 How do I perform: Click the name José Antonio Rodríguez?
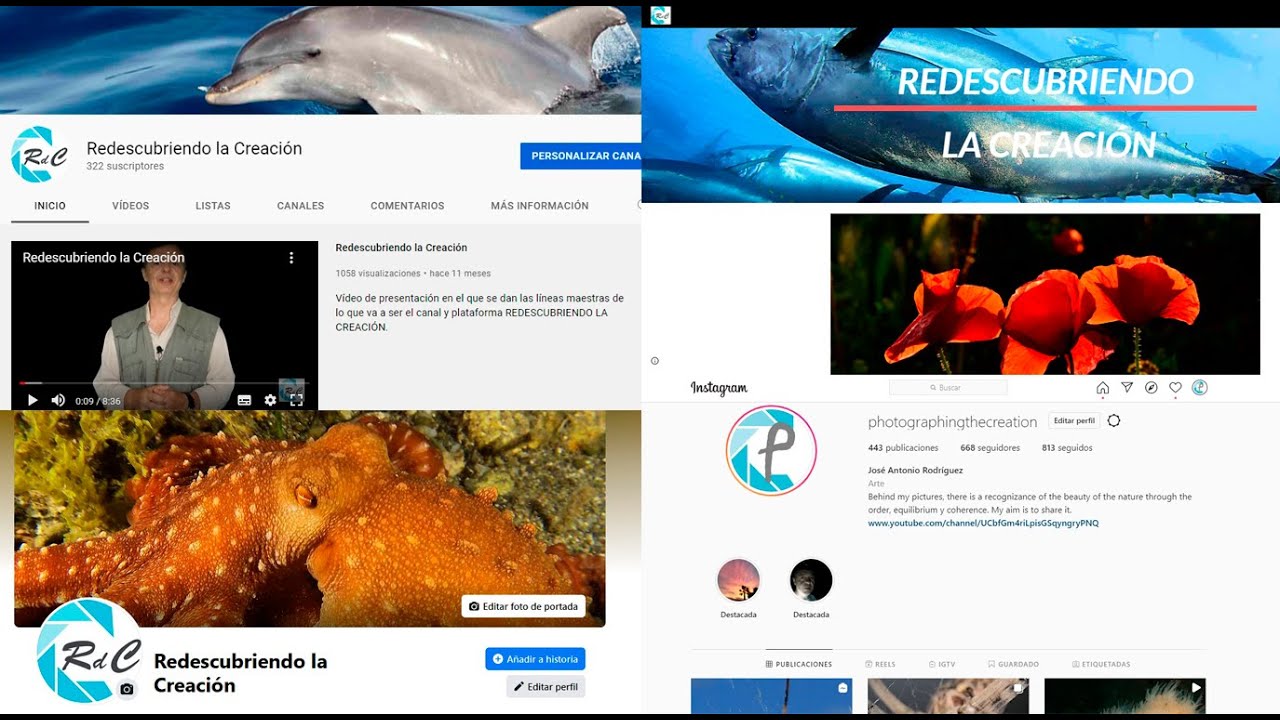pyautogui.click(x=915, y=471)
